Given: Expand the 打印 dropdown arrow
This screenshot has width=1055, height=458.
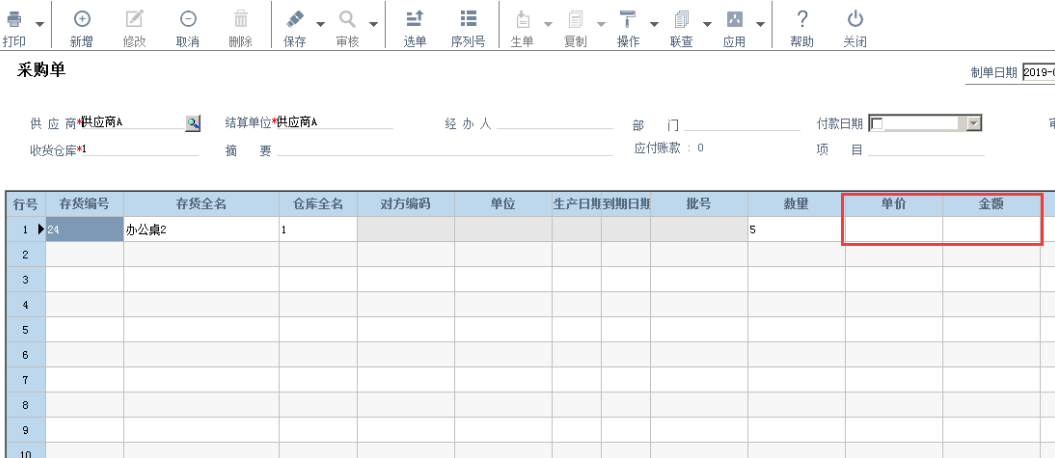Looking at the screenshot, I should coord(40,24).
